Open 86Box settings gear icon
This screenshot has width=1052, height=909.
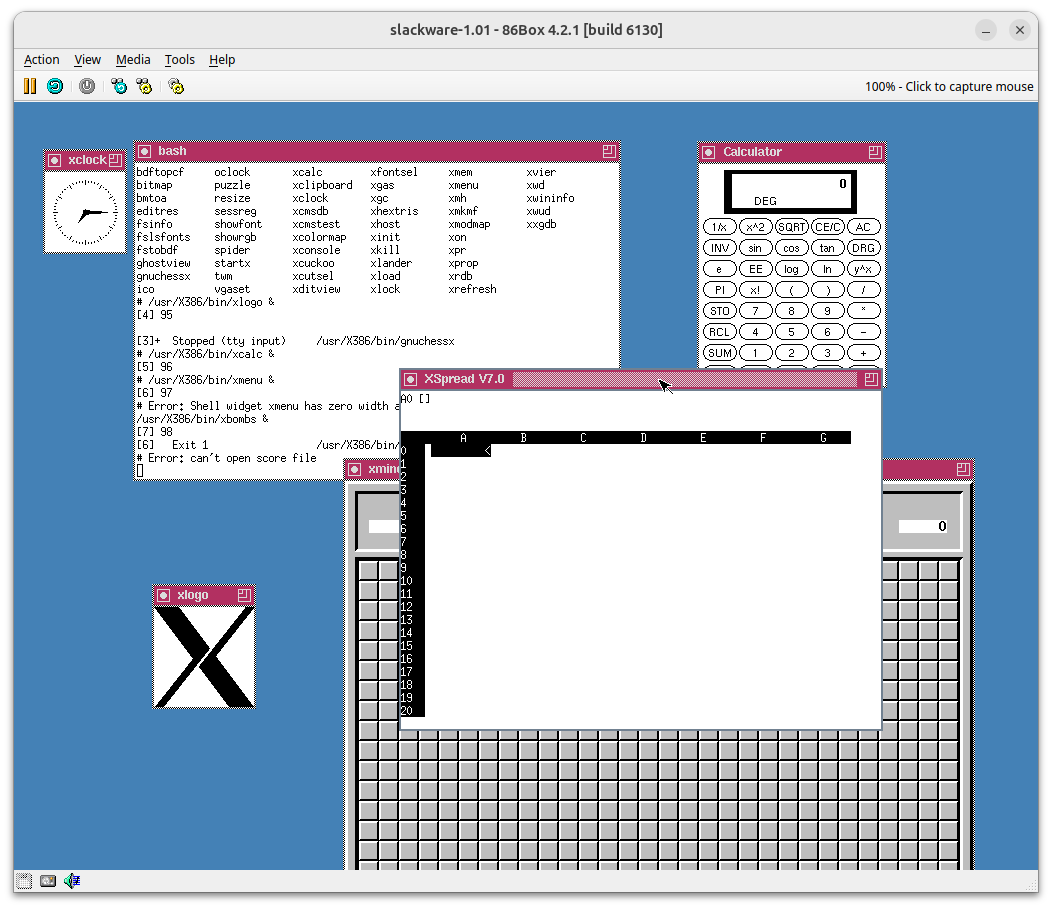[176, 86]
